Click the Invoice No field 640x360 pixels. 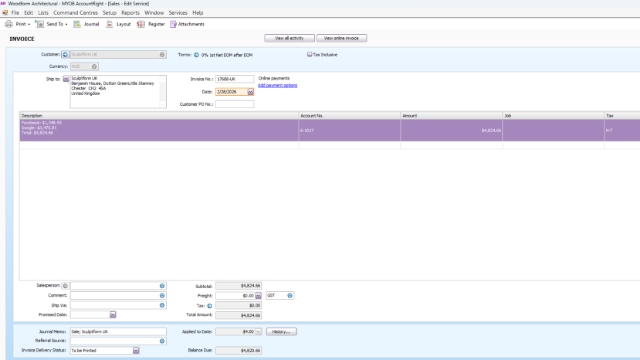tap(235, 79)
